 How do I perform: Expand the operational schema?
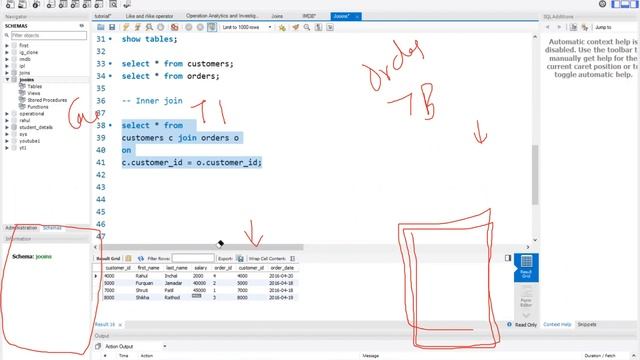click(x=7, y=113)
